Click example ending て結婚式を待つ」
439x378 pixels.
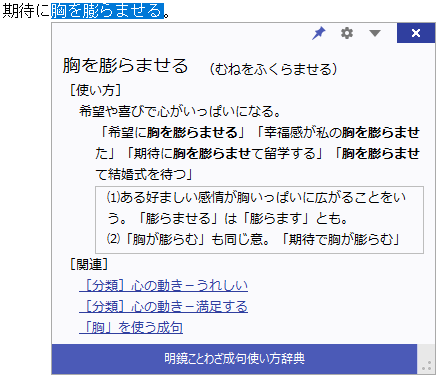point(145,174)
